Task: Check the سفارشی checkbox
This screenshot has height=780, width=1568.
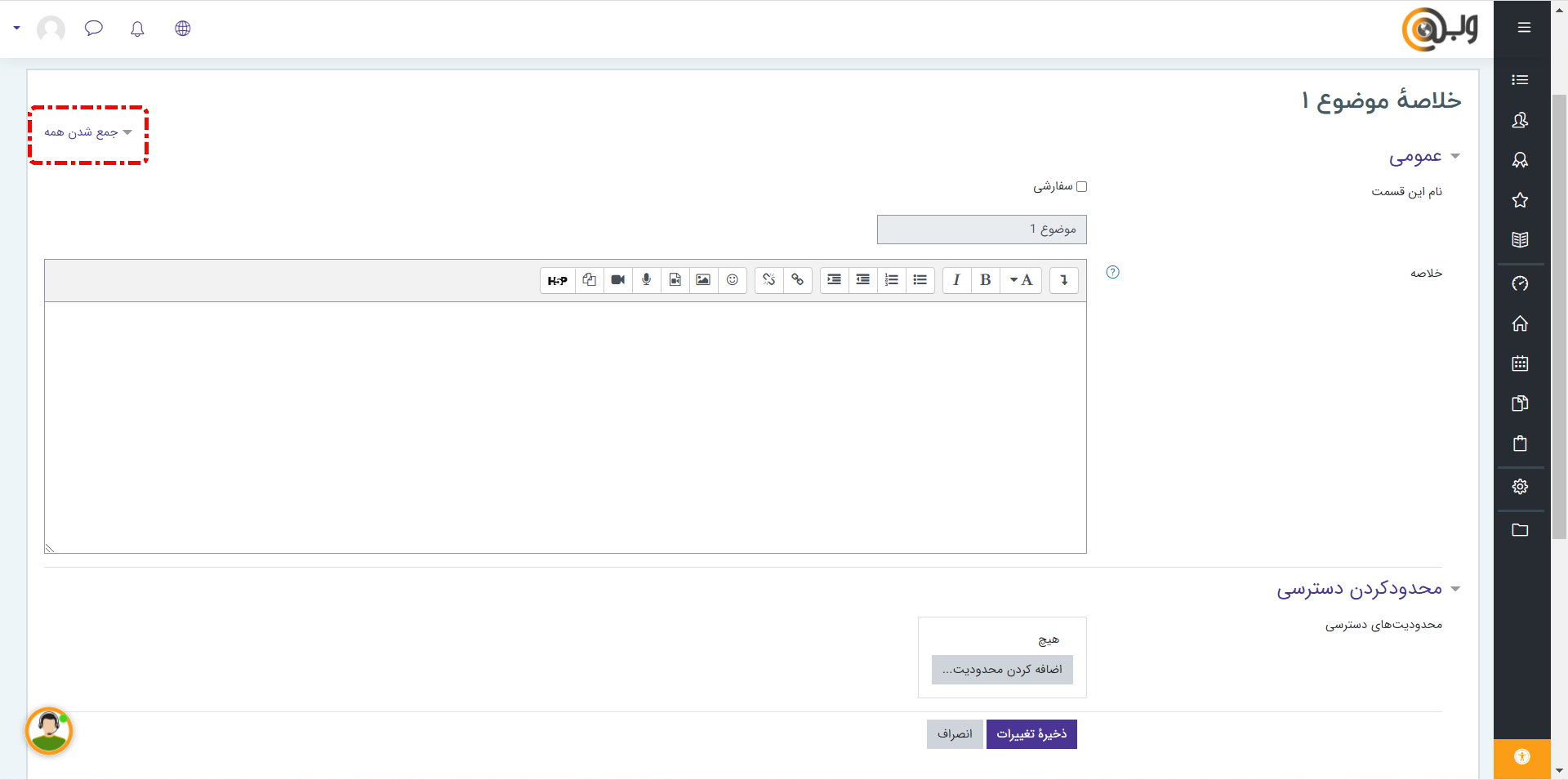Action: click(x=1081, y=187)
